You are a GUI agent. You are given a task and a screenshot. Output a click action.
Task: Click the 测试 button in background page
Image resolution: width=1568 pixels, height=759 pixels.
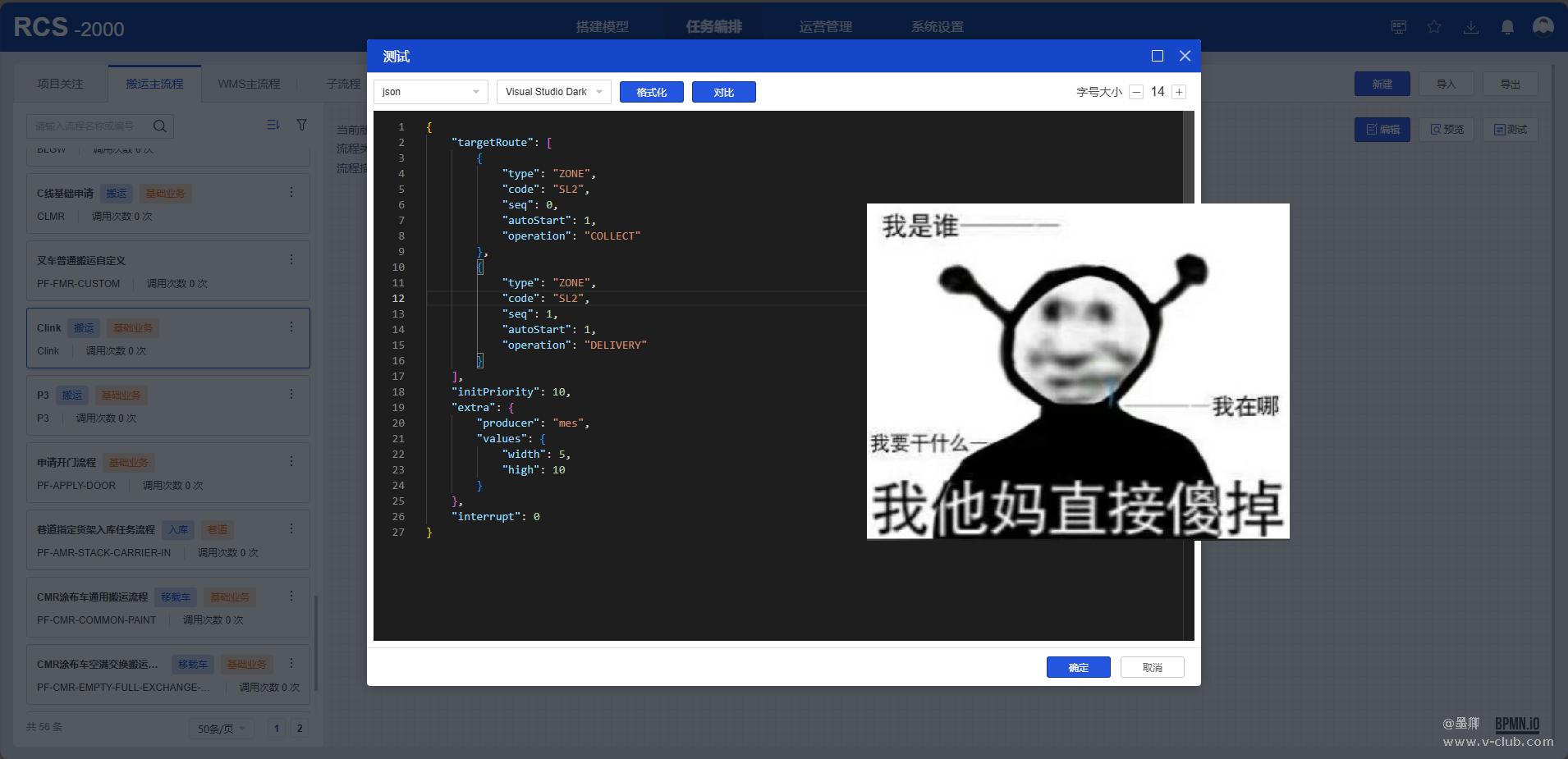tap(1511, 130)
